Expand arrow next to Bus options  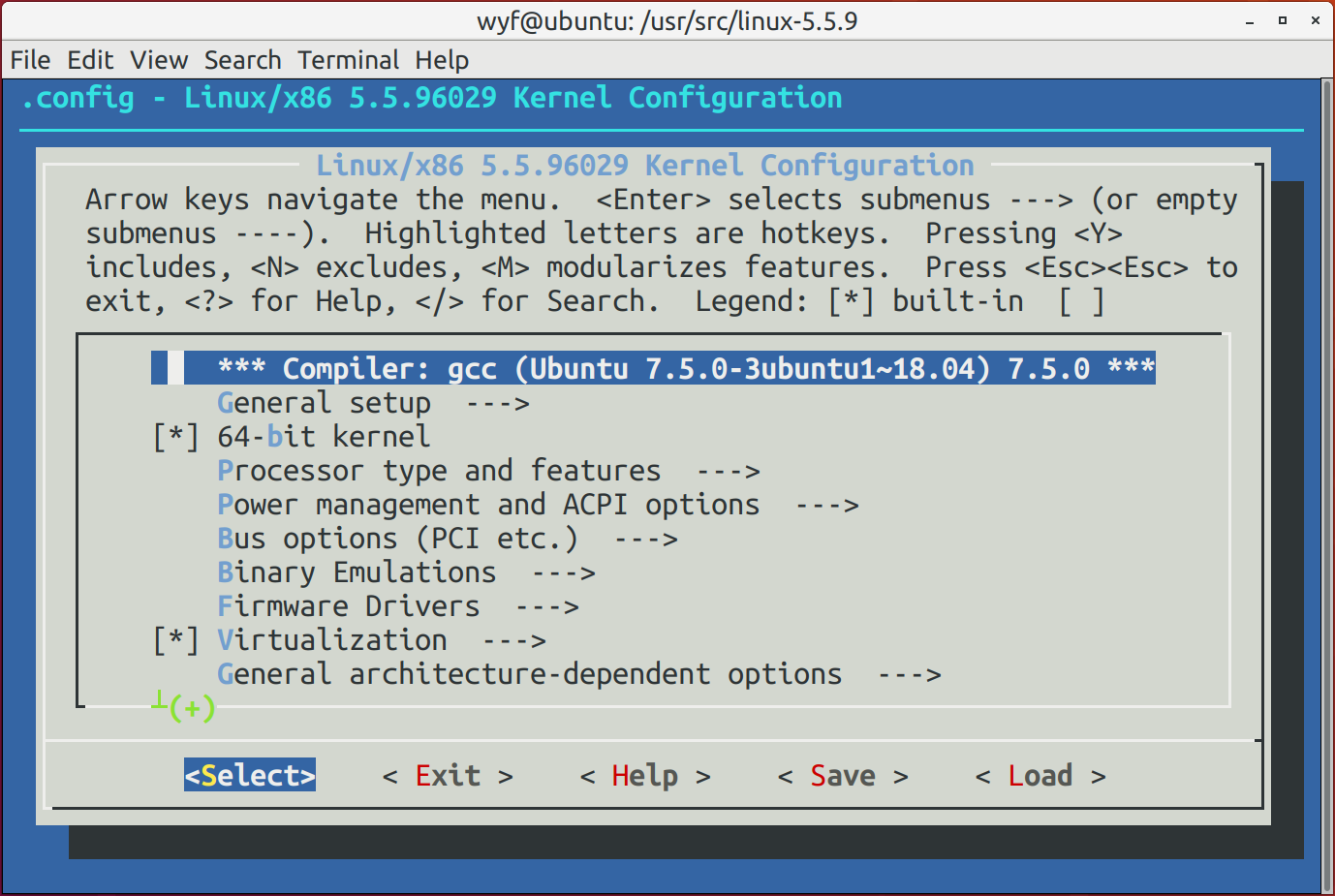pos(646,540)
